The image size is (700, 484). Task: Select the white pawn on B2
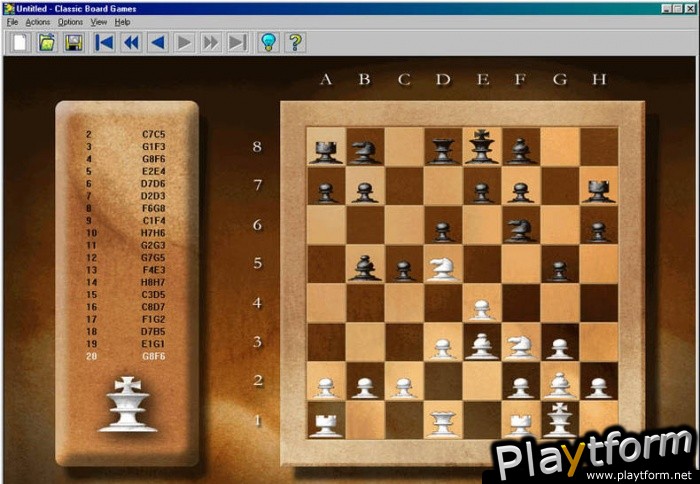pyautogui.click(x=365, y=388)
